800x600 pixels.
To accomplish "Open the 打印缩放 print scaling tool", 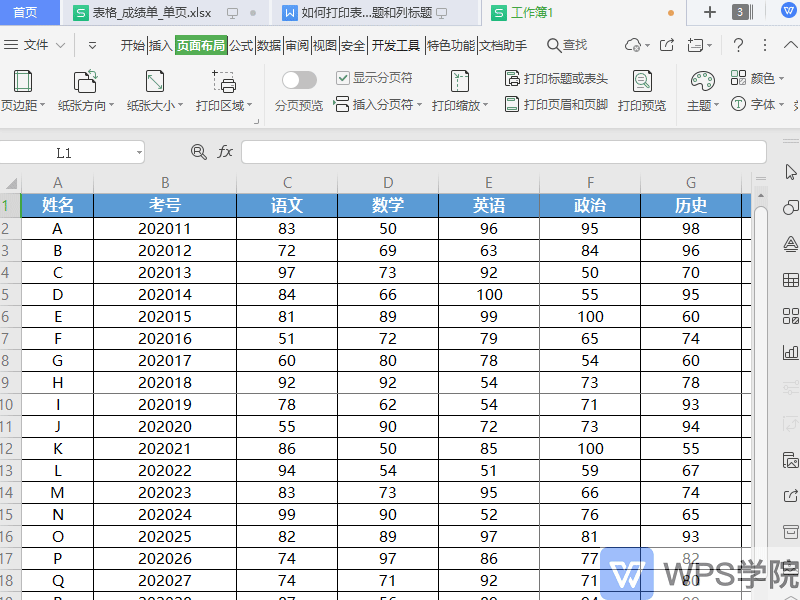I will point(460,91).
